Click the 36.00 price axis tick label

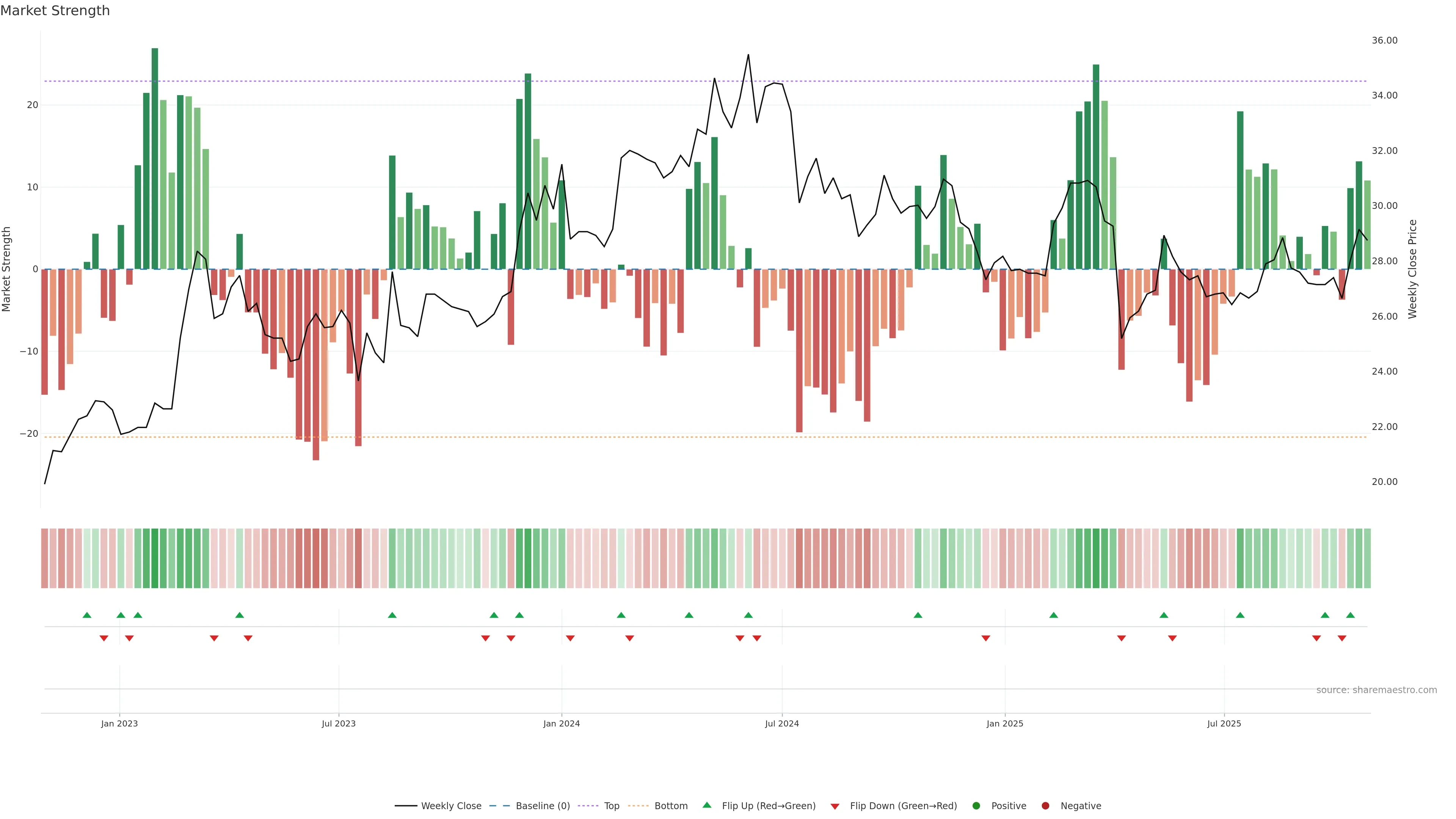(x=1384, y=41)
